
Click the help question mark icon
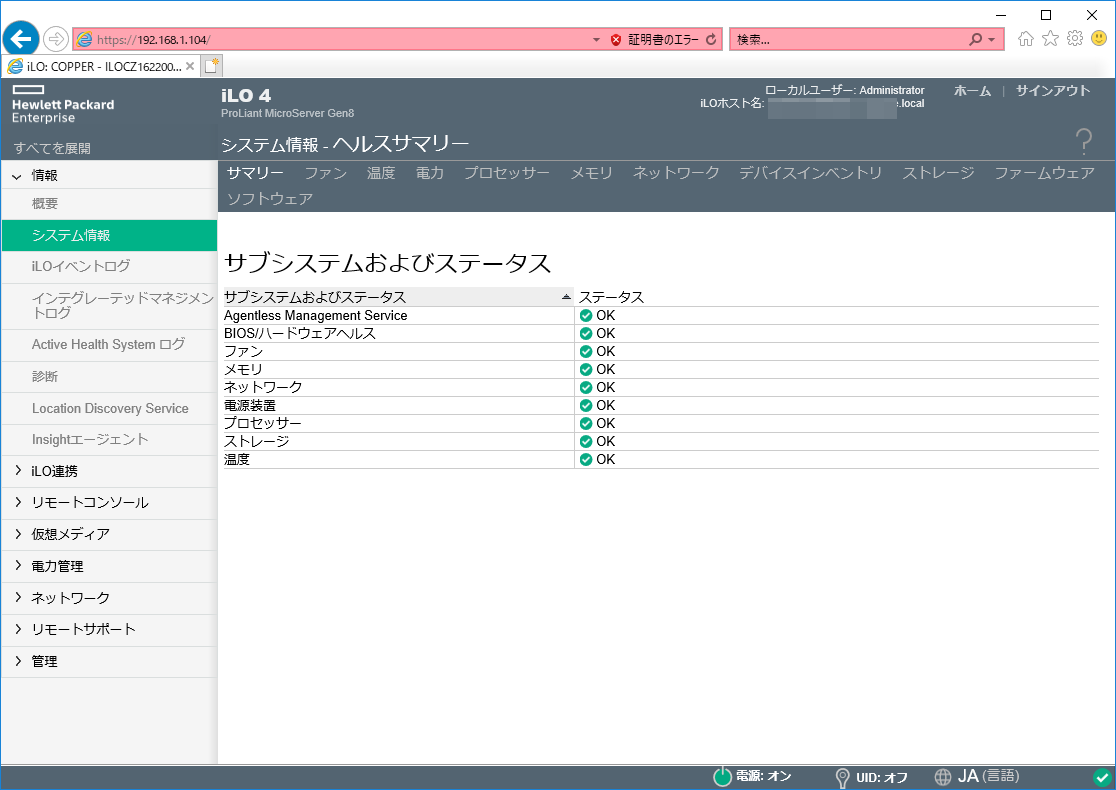coord(1083,142)
